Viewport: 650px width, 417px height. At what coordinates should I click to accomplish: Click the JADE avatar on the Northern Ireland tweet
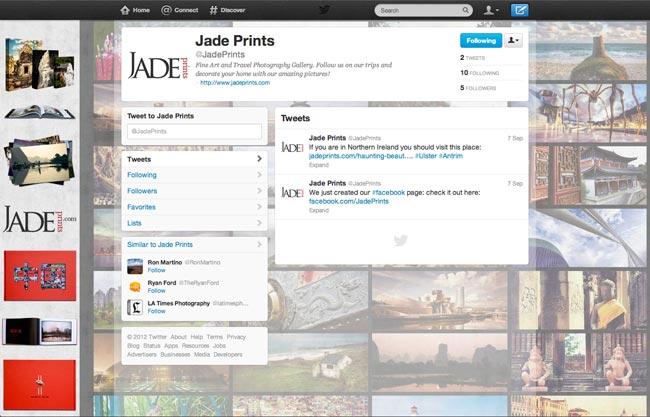pyautogui.click(x=292, y=147)
